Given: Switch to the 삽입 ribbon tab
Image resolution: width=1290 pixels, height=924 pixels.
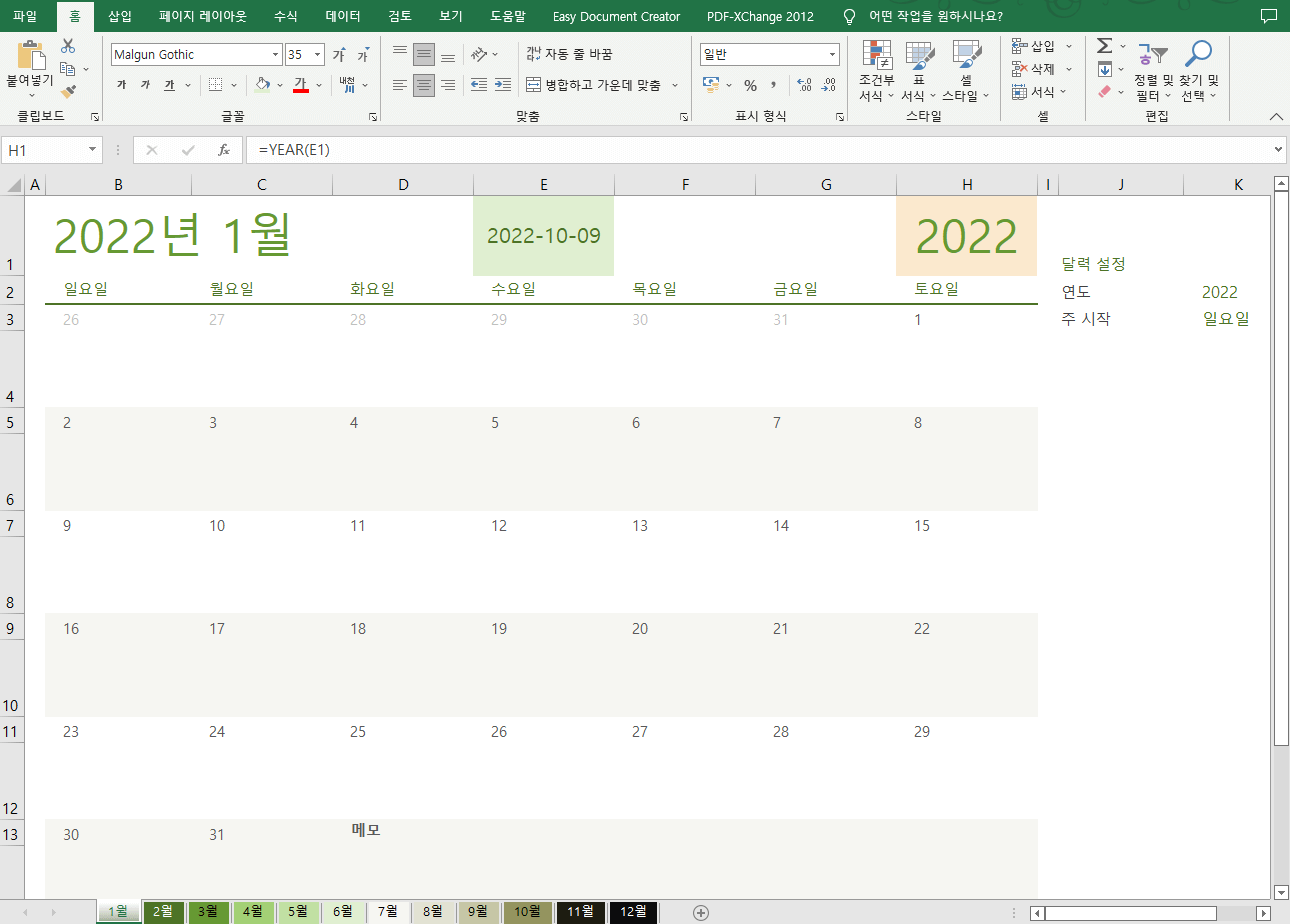Looking at the screenshot, I should pos(120,16).
